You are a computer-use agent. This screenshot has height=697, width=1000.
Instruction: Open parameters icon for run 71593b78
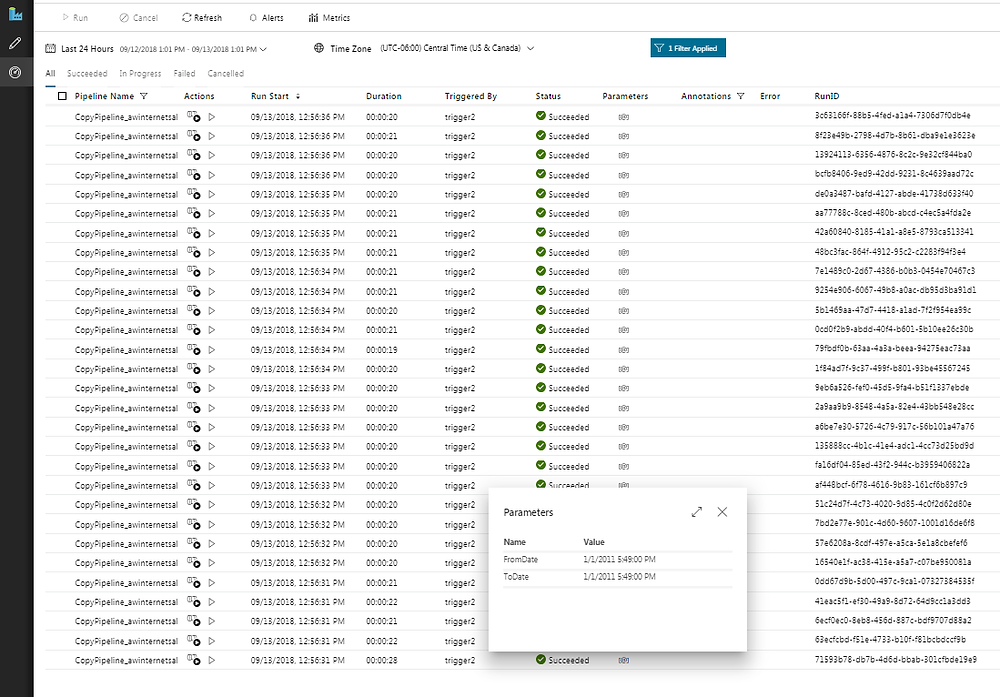point(624,661)
